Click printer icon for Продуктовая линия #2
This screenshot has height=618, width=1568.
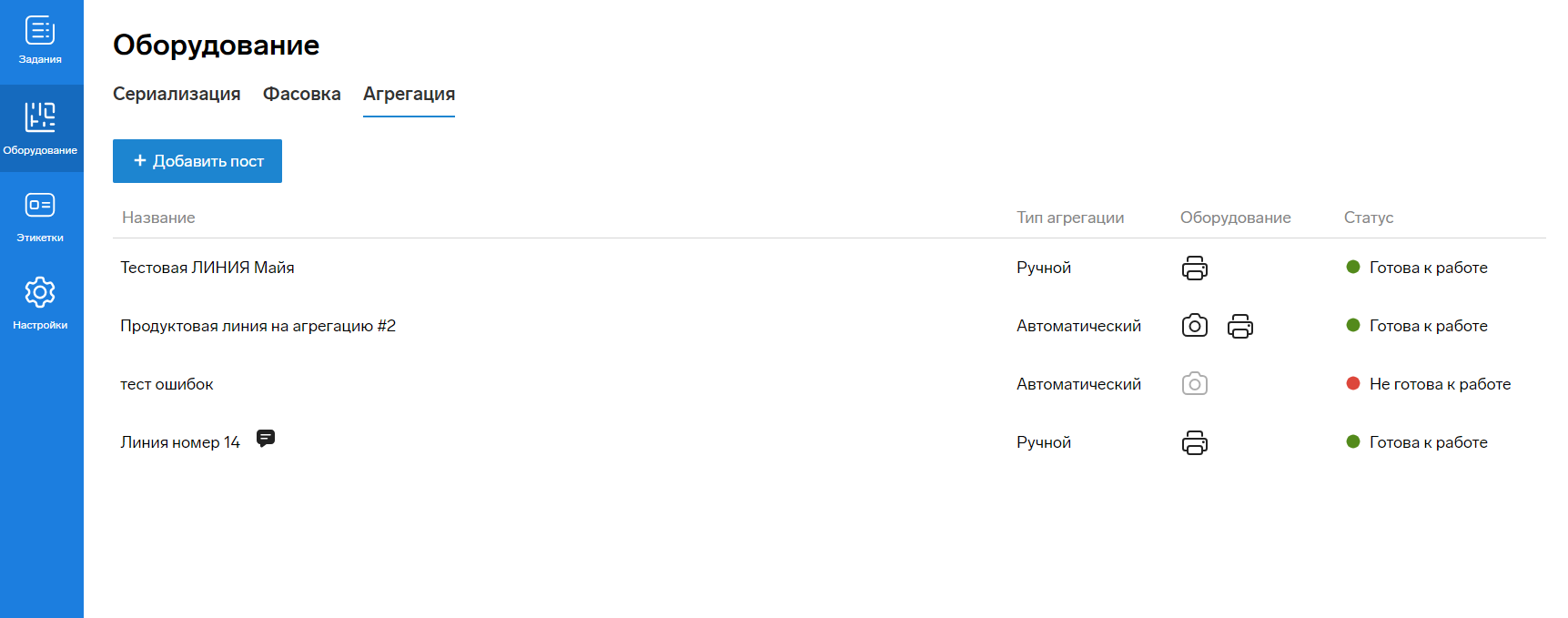tap(1239, 326)
